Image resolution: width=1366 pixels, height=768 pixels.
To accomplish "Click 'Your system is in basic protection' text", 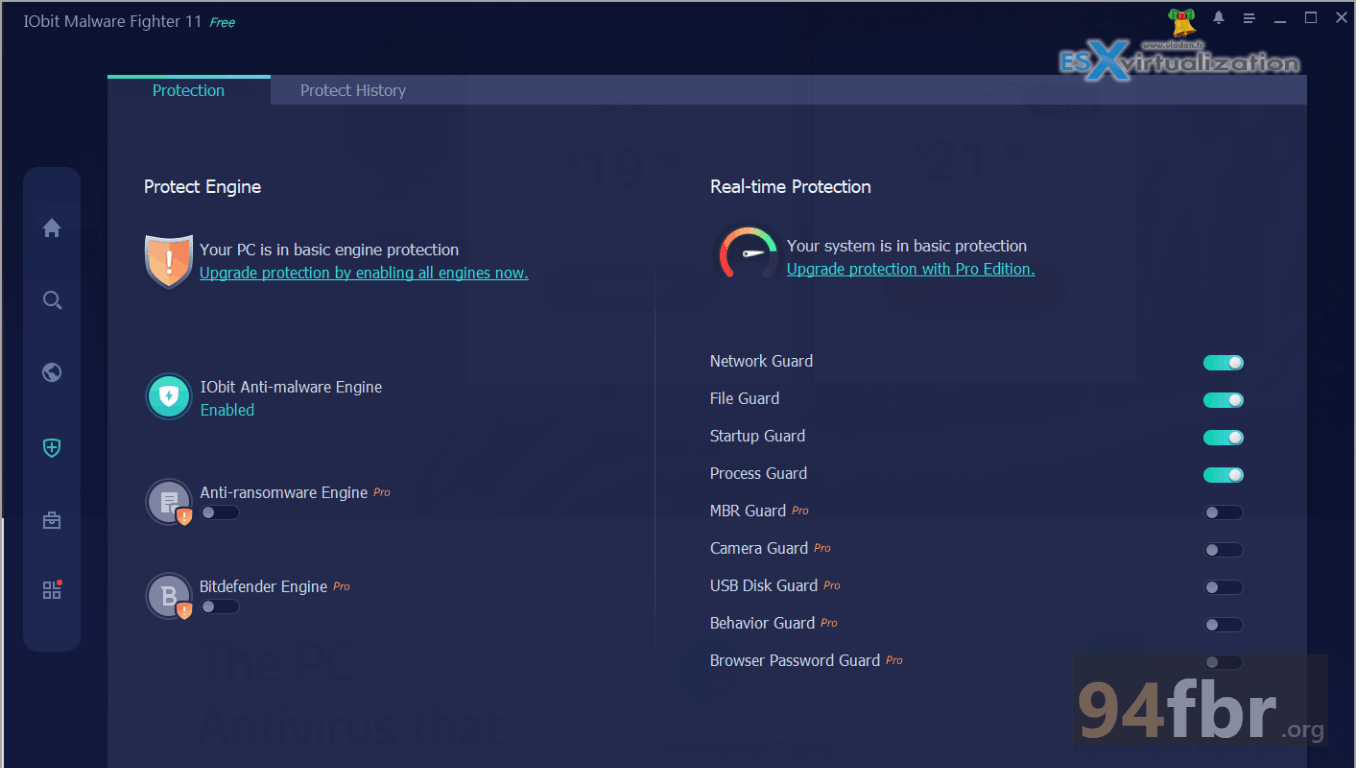I will (x=907, y=246).
